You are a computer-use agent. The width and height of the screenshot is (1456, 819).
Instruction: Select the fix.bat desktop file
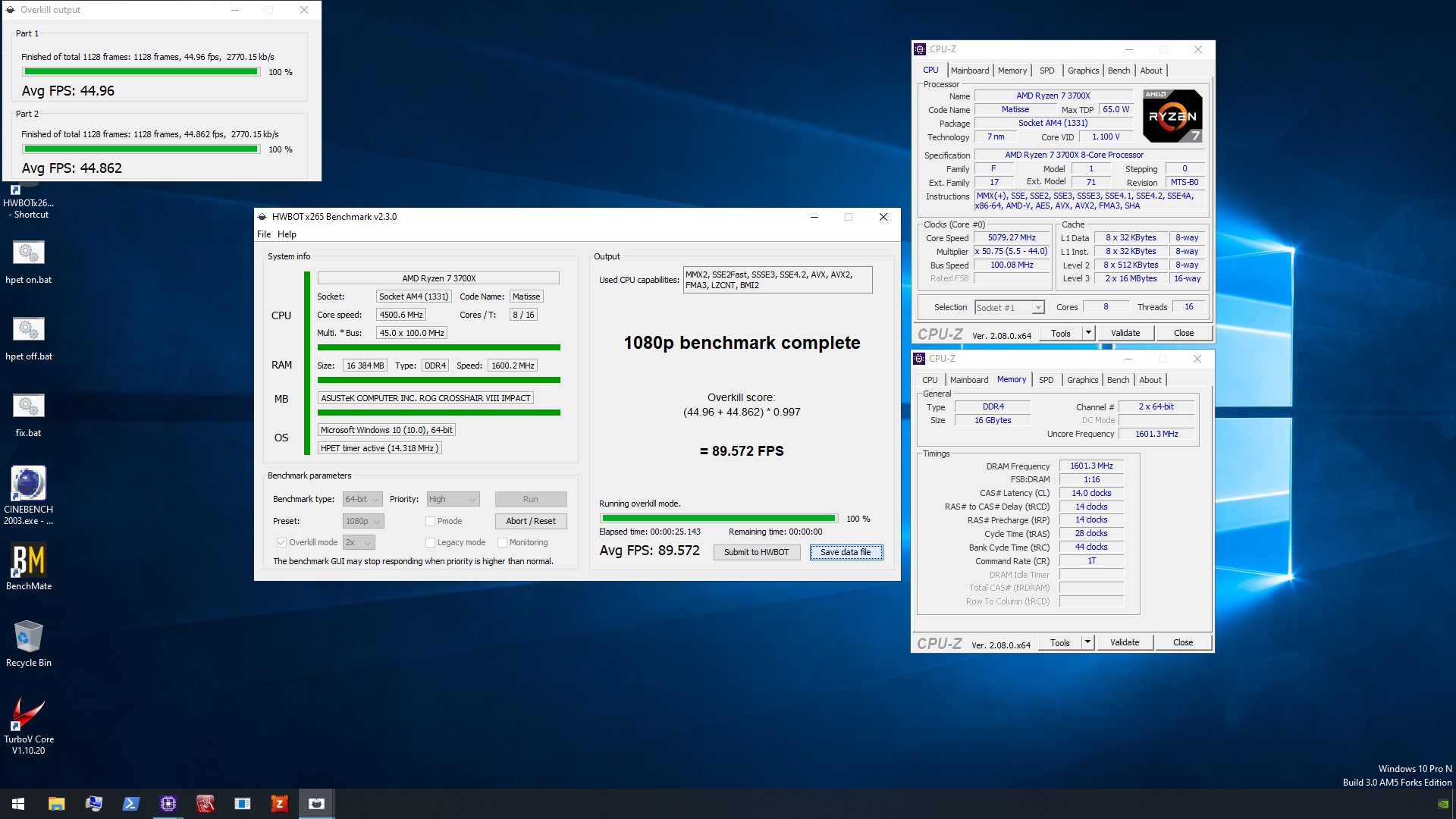click(x=28, y=415)
